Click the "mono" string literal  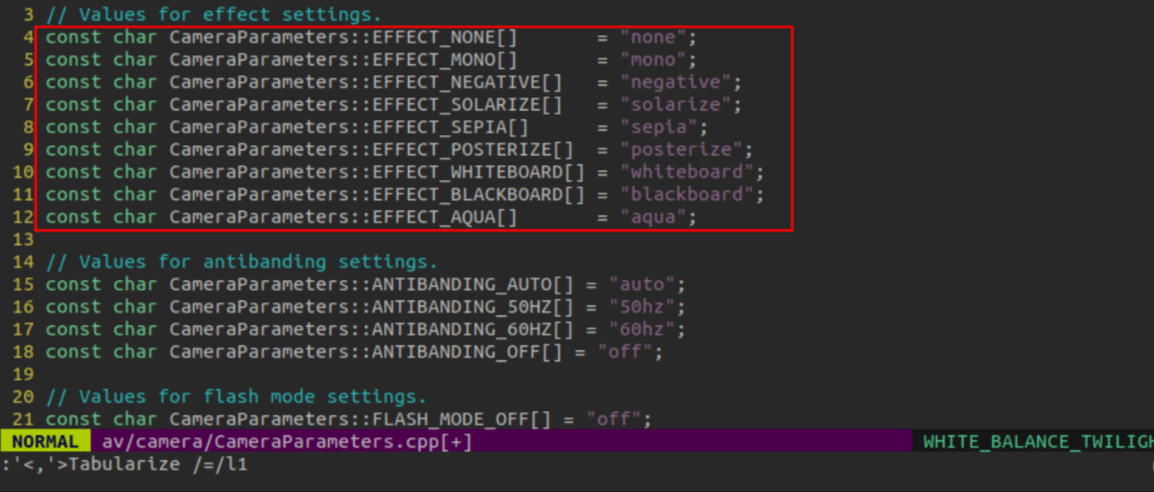pyautogui.click(x=652, y=60)
